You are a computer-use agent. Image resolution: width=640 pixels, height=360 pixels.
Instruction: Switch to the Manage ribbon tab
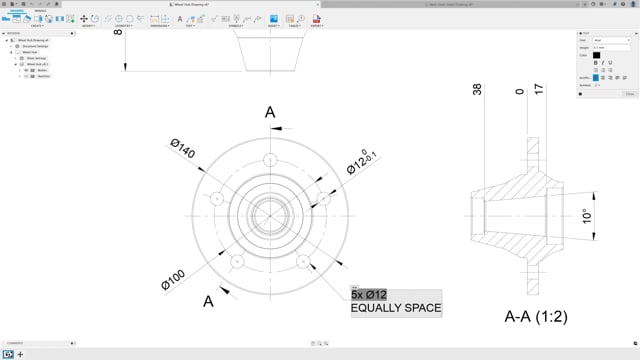(x=40, y=11)
